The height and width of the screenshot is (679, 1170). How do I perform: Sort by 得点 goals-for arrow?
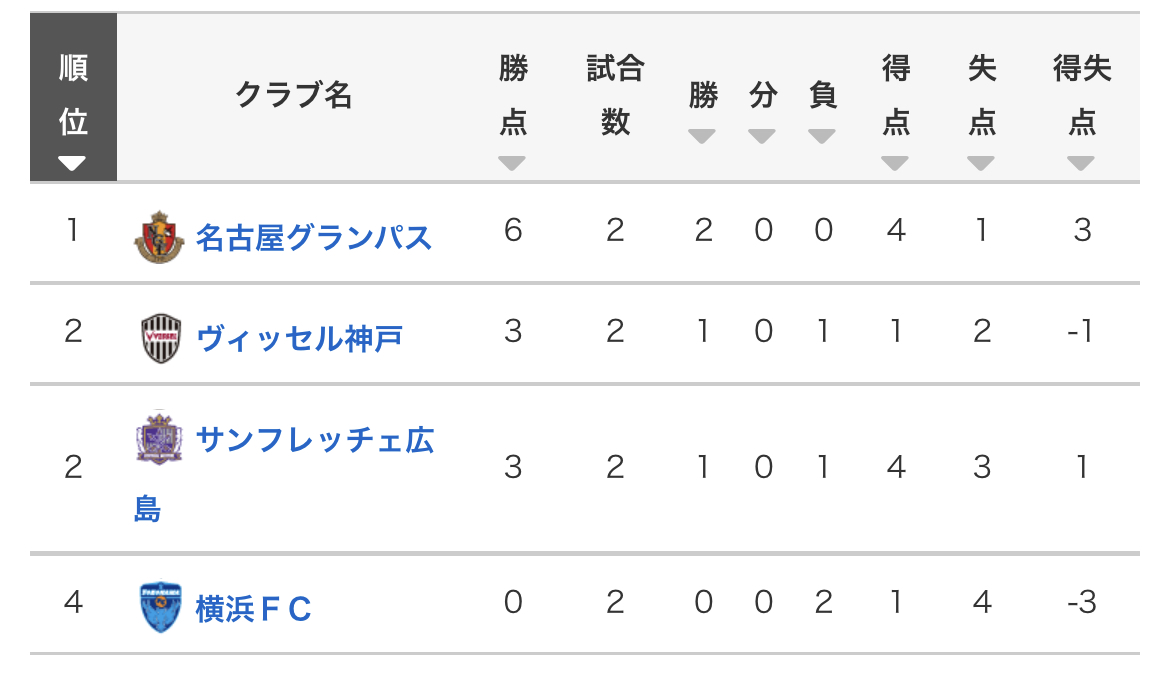pyautogui.click(x=894, y=163)
